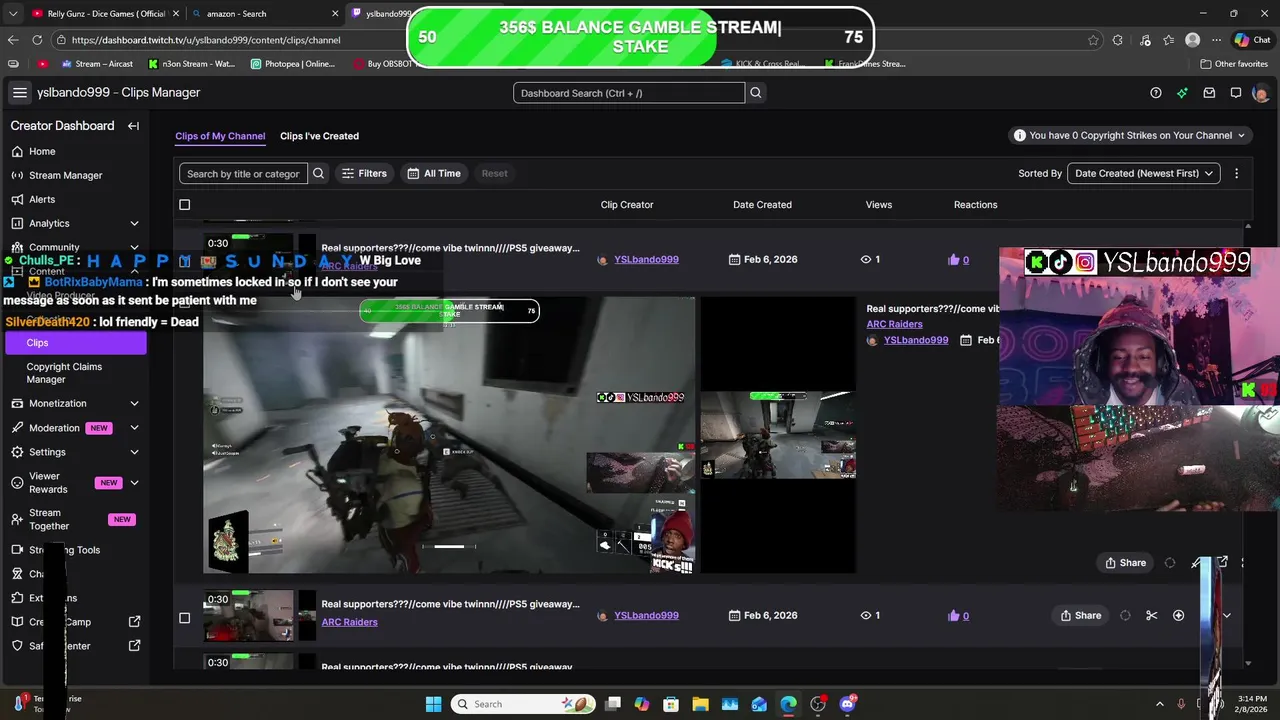Click the scissors edit icon in lower clip row
This screenshot has height=720, width=1280.
pyautogui.click(x=1151, y=615)
